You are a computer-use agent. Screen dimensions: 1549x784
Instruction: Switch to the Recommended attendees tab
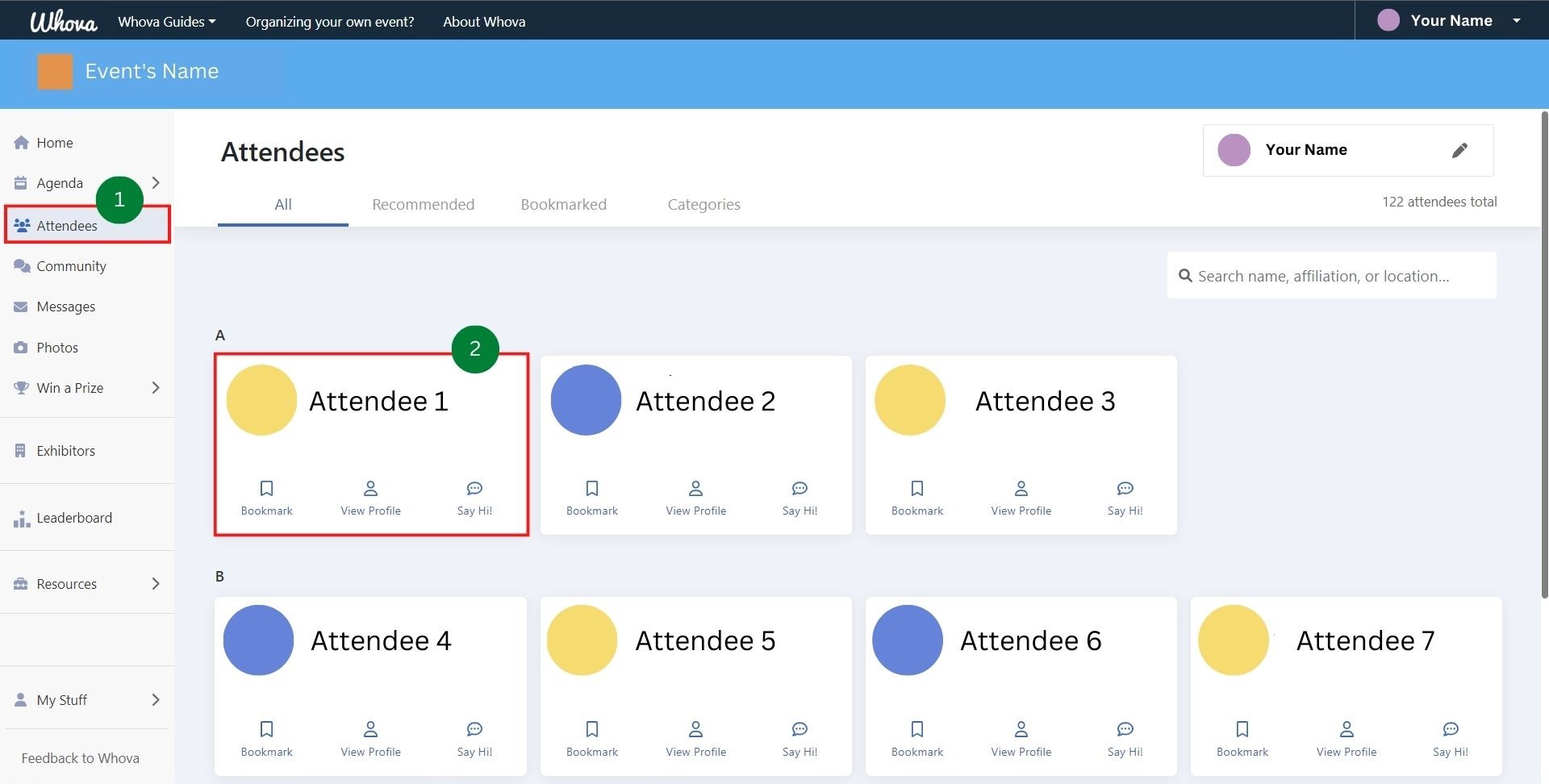pyautogui.click(x=423, y=205)
